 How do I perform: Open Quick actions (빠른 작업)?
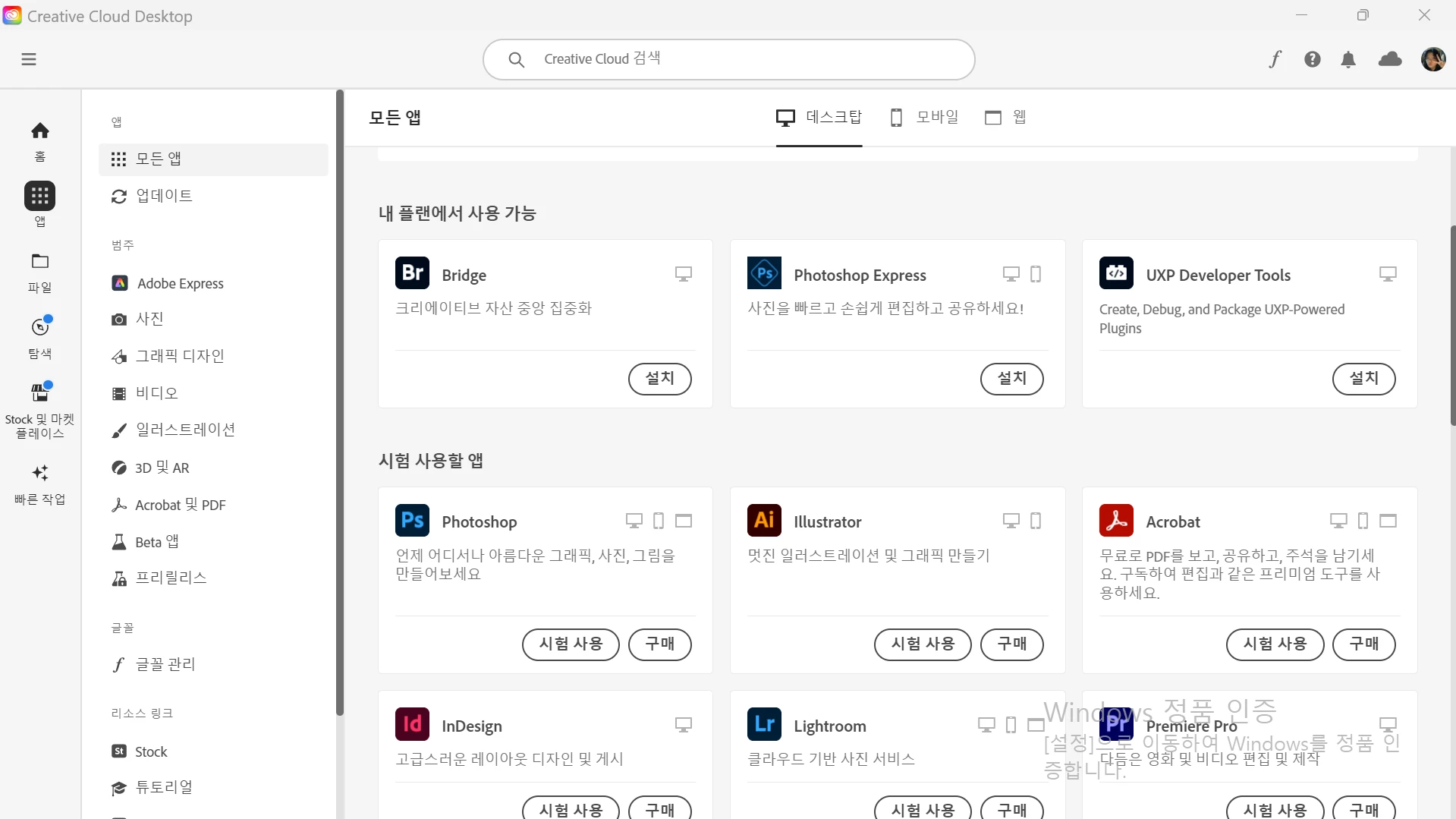(x=40, y=484)
